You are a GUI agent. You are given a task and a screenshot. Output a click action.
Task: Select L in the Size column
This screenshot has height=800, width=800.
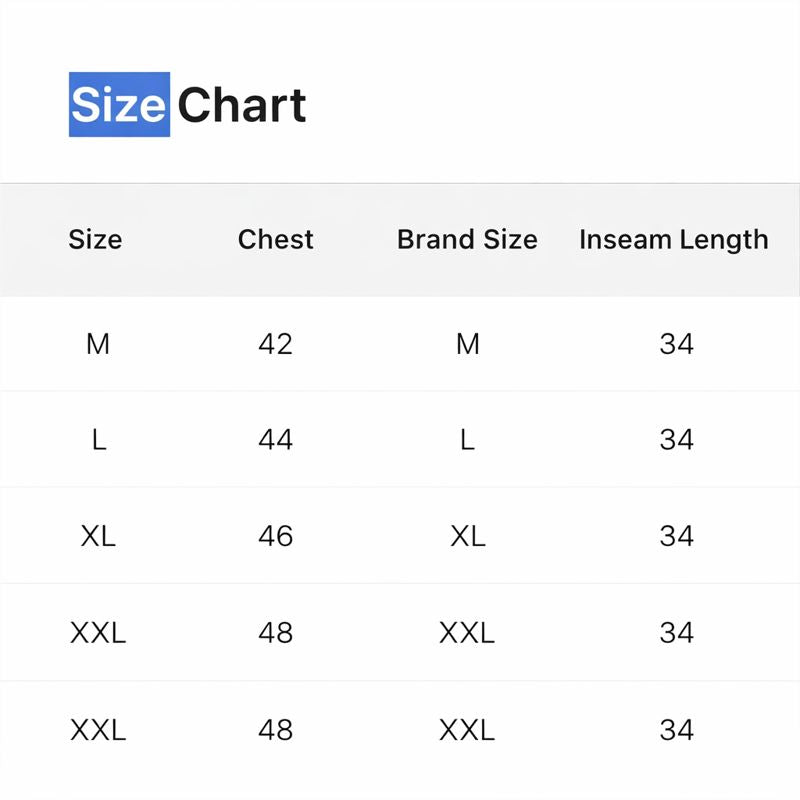pos(98,440)
